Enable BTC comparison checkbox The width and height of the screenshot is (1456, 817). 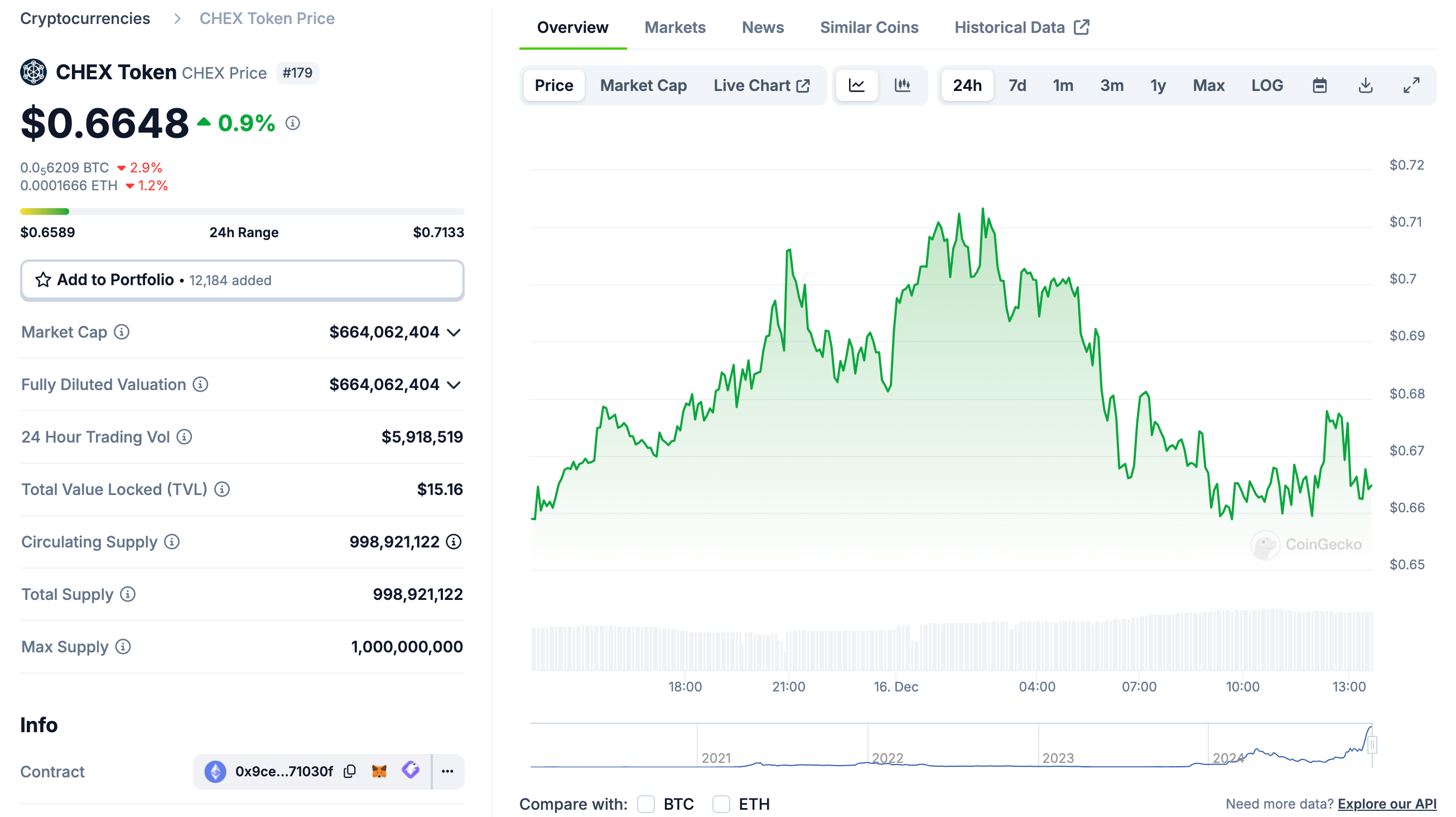point(645,804)
